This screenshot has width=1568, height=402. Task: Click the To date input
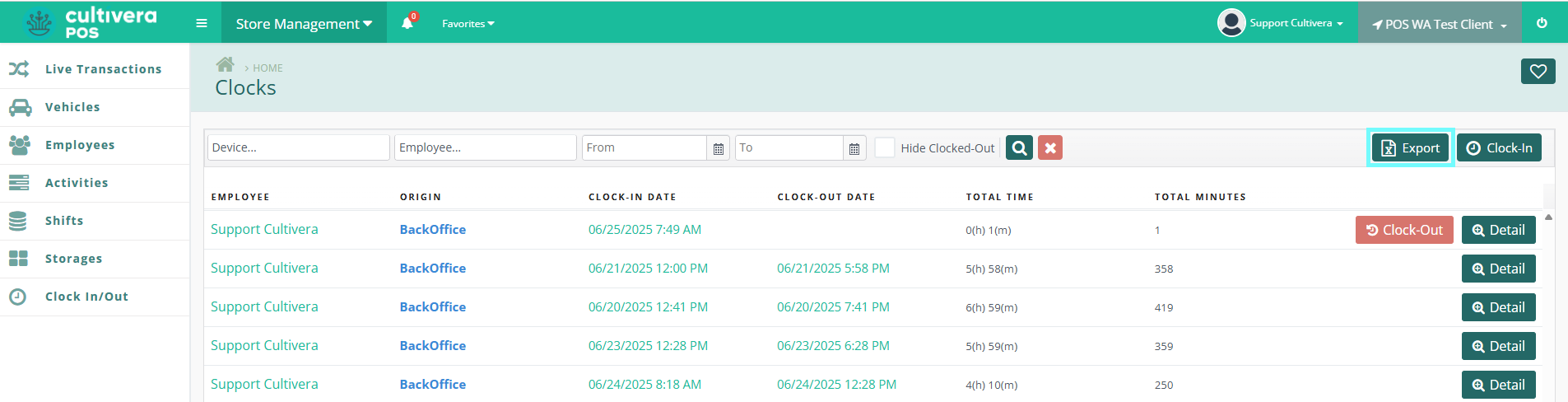(x=789, y=147)
